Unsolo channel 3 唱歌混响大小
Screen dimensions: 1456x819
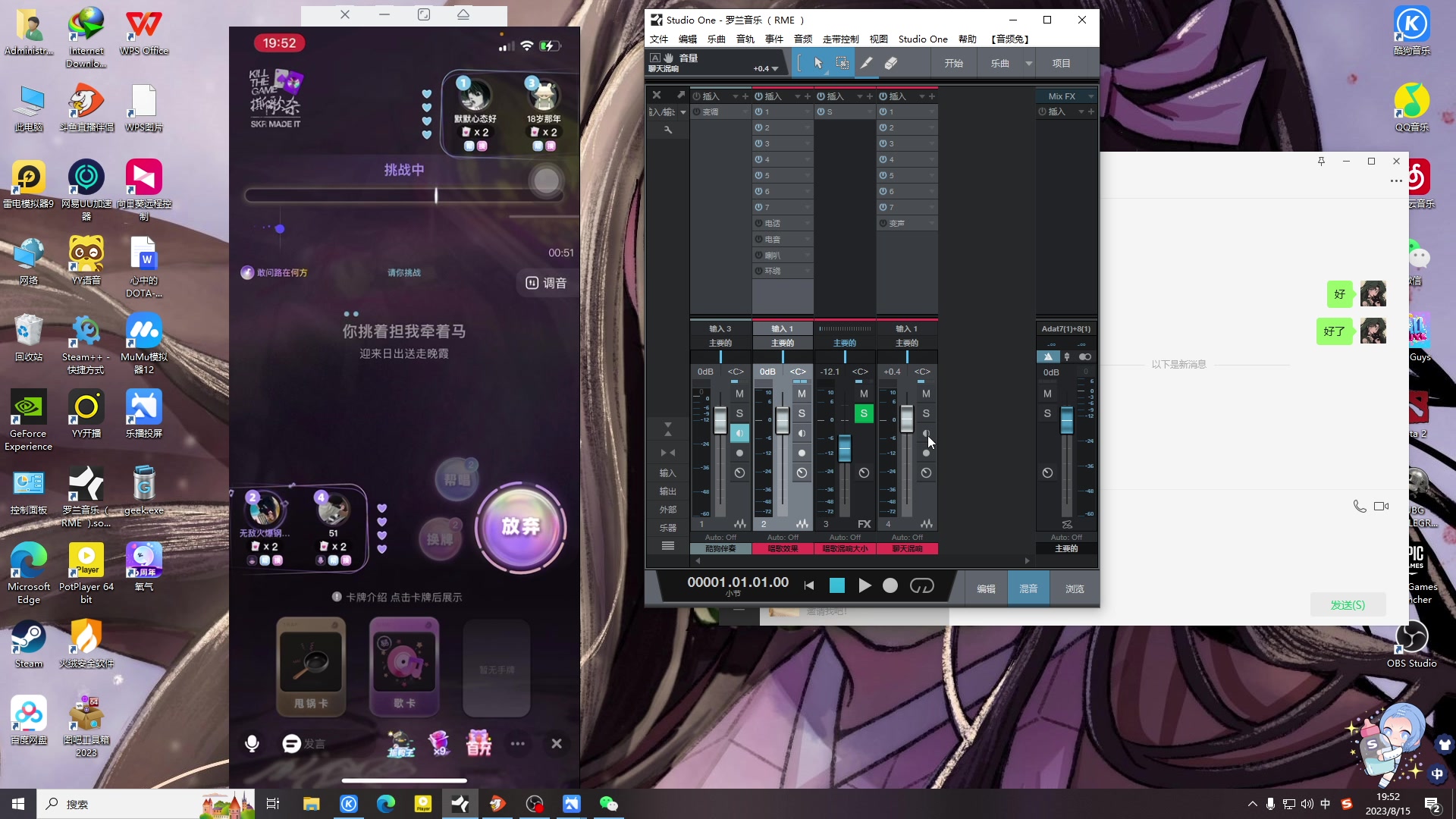click(x=864, y=413)
